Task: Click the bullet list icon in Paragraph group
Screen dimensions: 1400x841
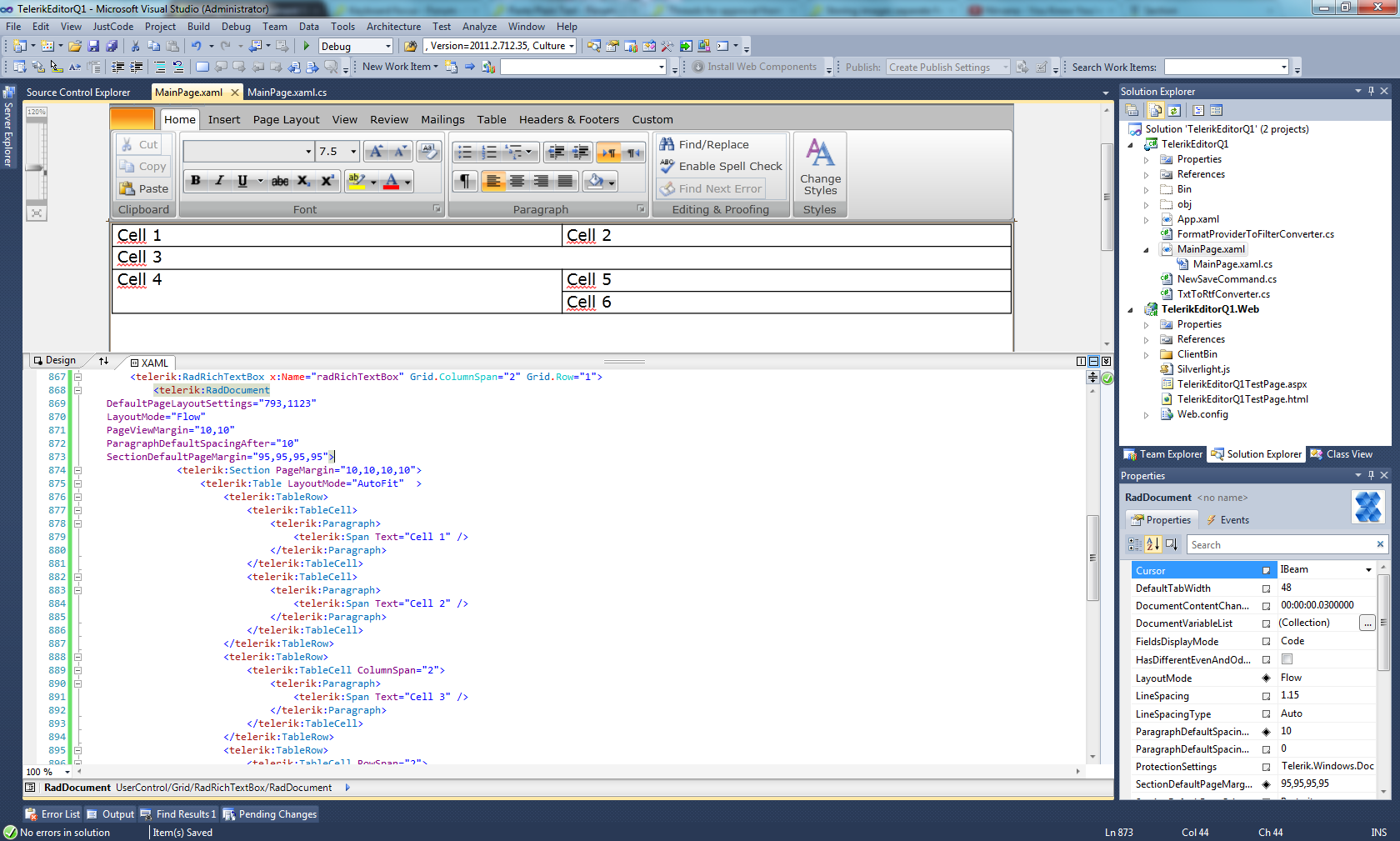Action: point(465,152)
